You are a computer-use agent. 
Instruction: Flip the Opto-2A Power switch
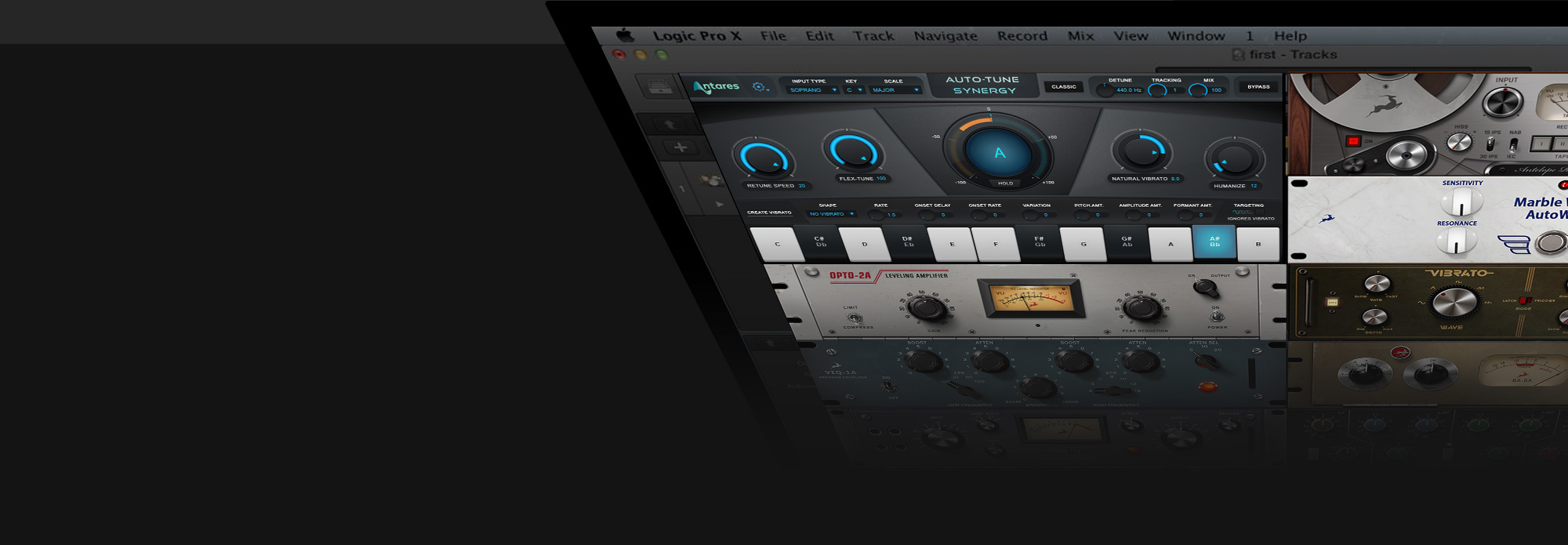tap(1217, 318)
